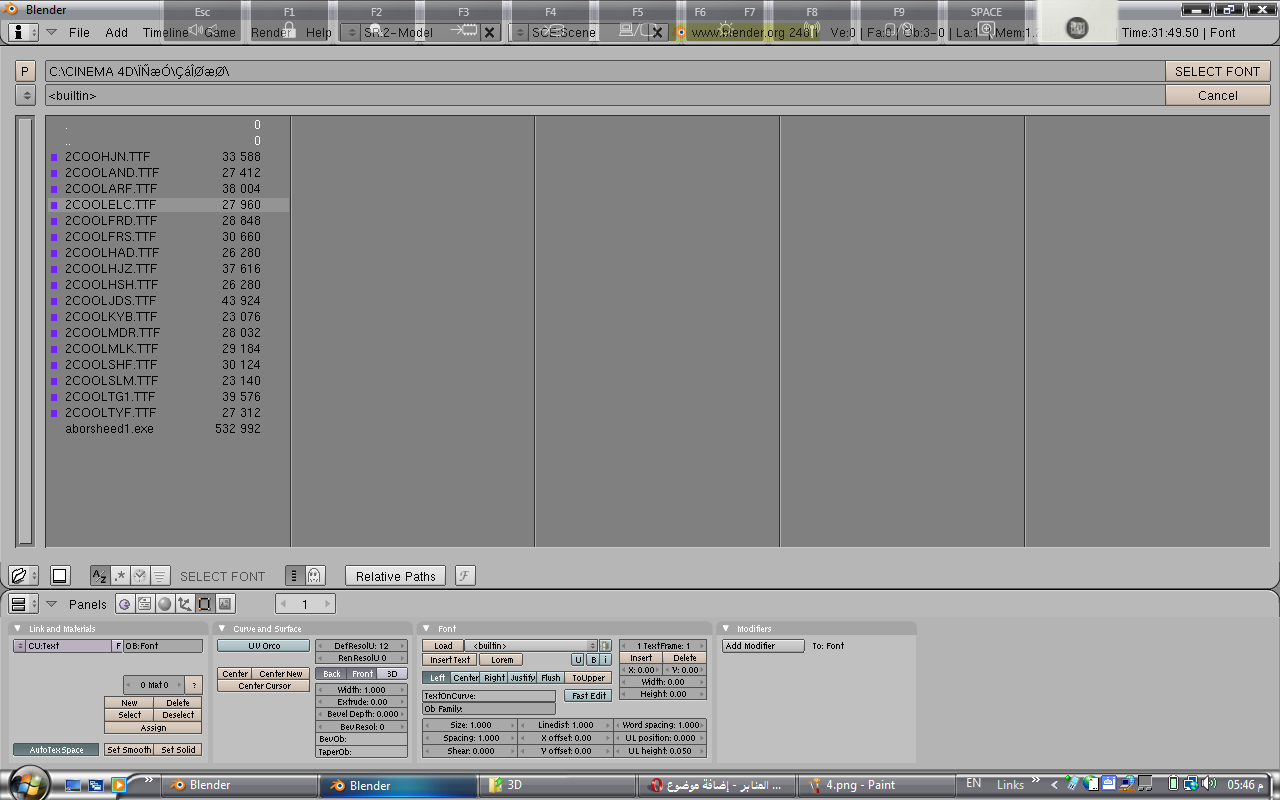
Task: Switch to Editing context icon in Panels
Action: (204, 604)
